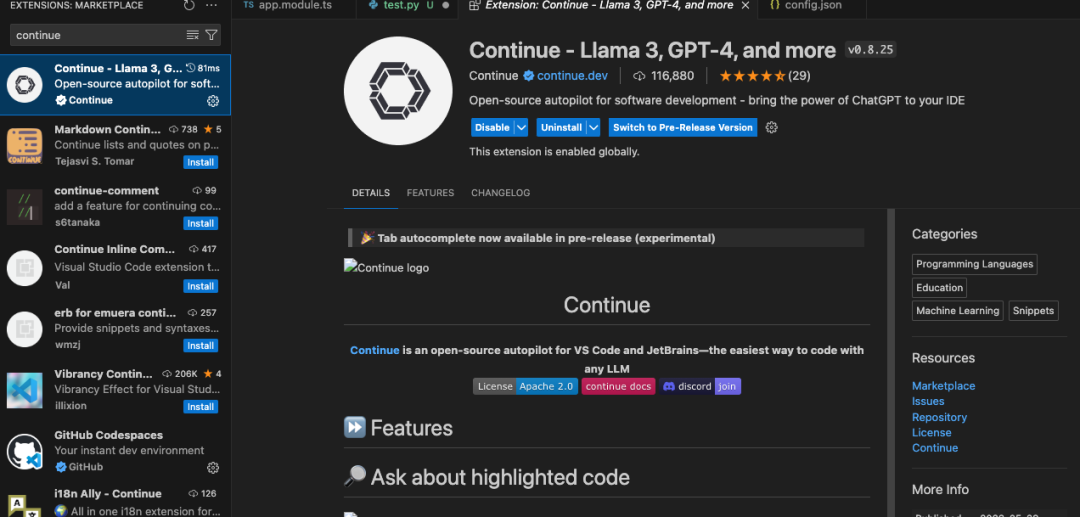The image size is (1080, 517).
Task: Click the unsaved dot on test.py tab
Action: click(x=446, y=6)
